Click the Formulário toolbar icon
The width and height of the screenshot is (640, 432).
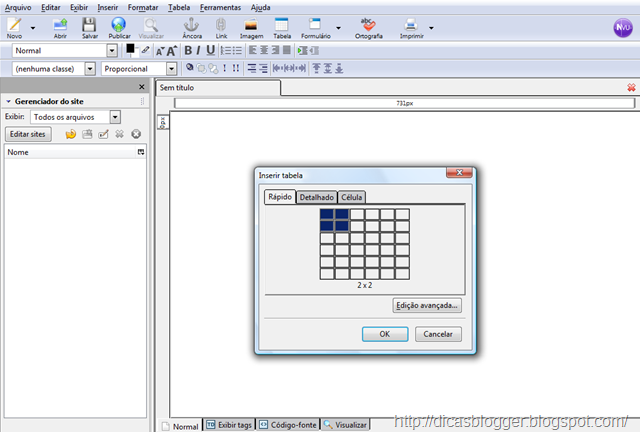tap(316, 28)
